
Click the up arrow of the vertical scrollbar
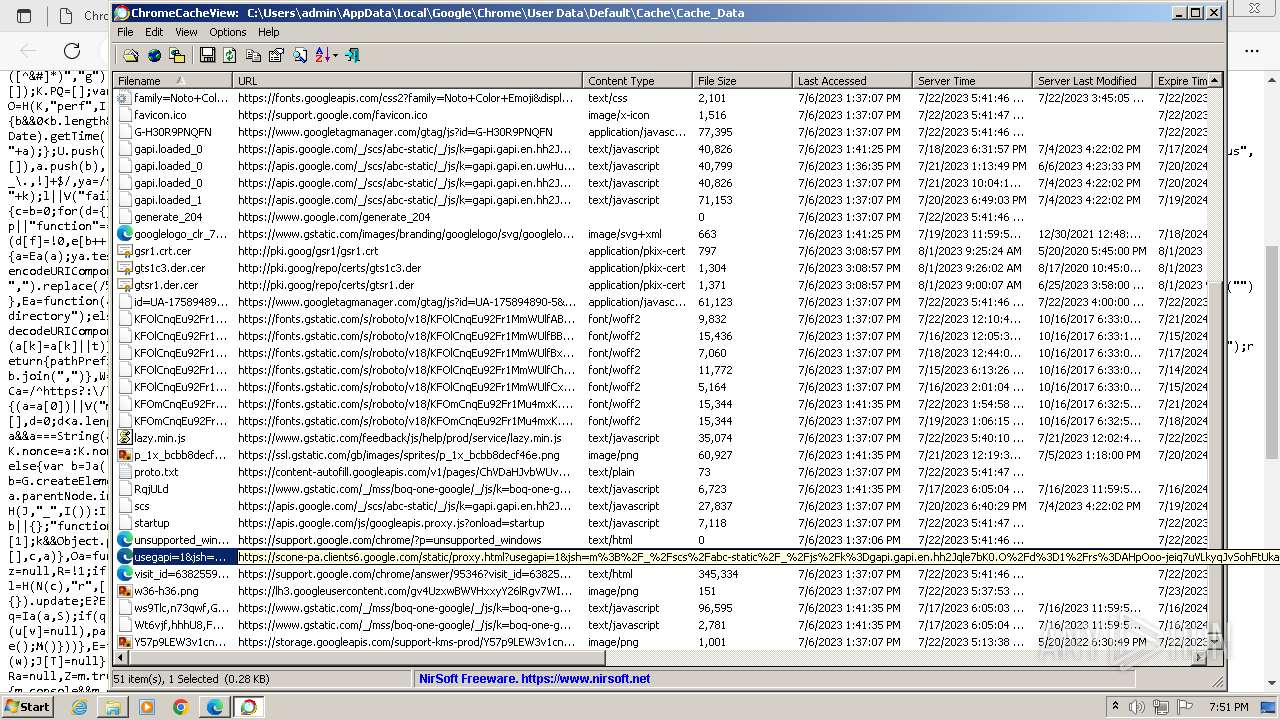click(x=1216, y=81)
